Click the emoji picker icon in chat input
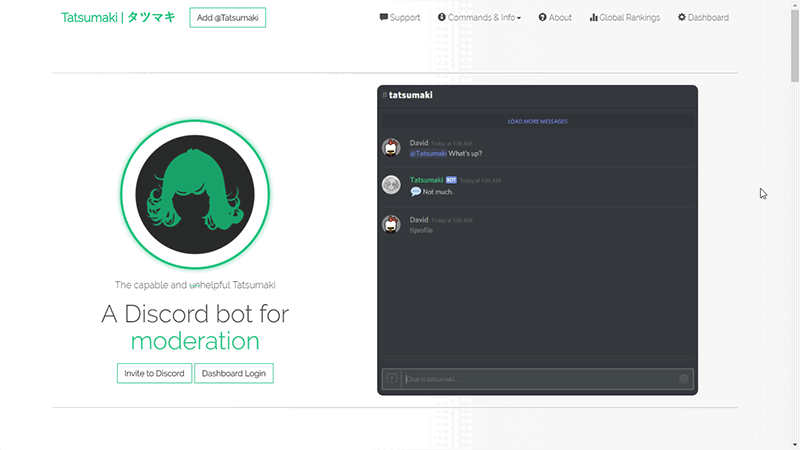The width and height of the screenshot is (800, 450). point(683,379)
